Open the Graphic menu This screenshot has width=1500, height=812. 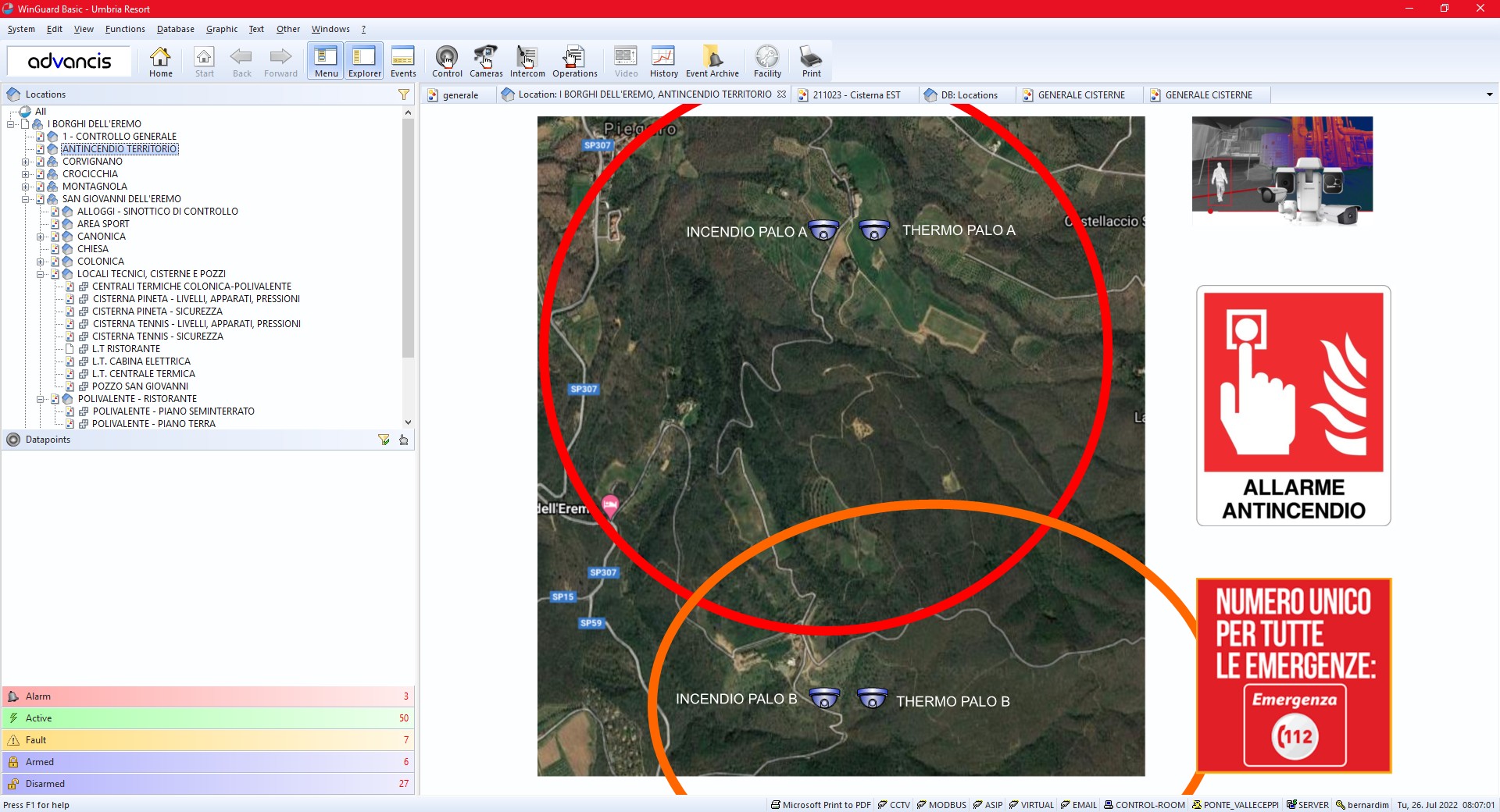click(x=222, y=29)
